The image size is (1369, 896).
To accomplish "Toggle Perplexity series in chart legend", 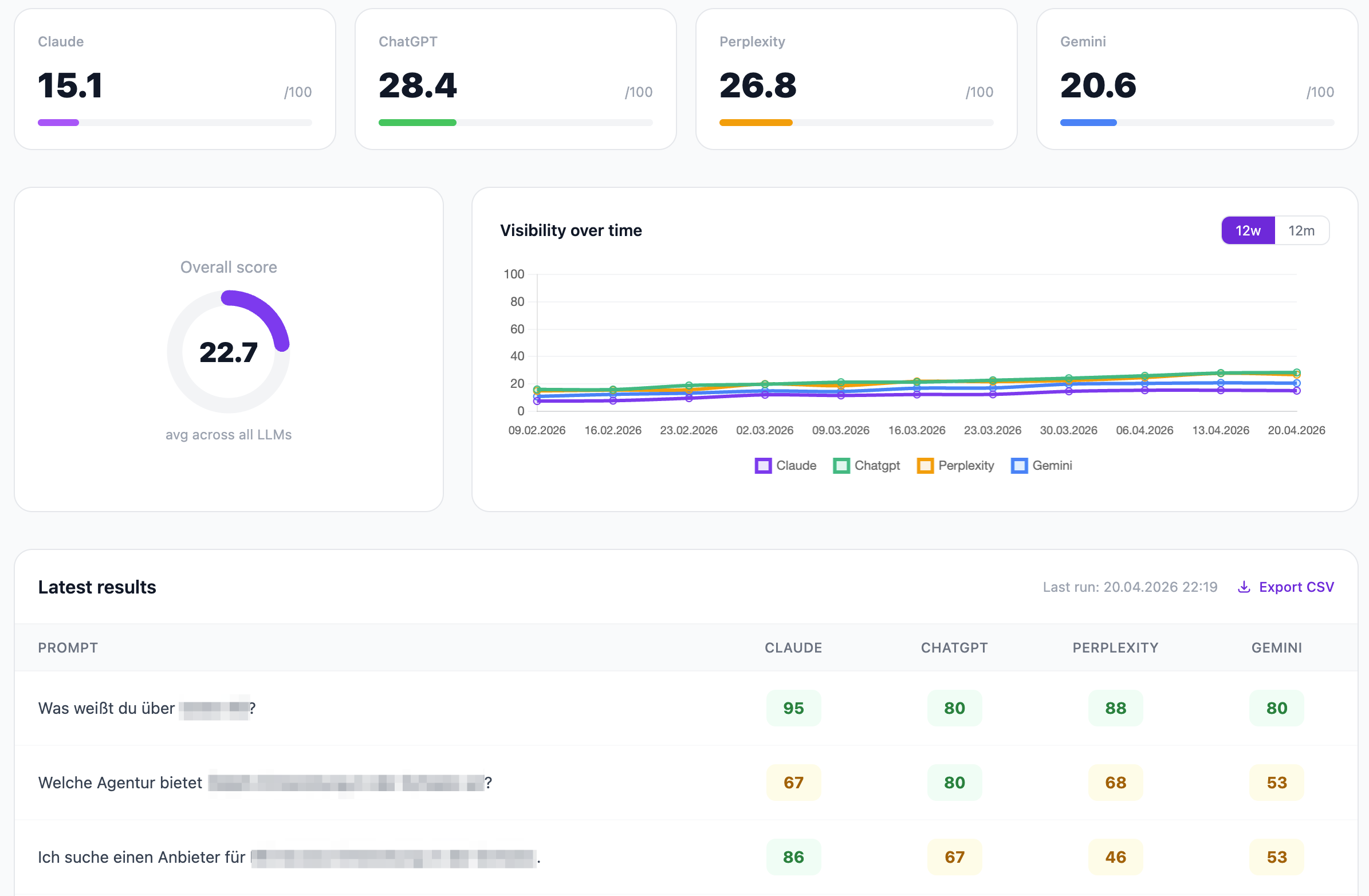I will point(955,466).
